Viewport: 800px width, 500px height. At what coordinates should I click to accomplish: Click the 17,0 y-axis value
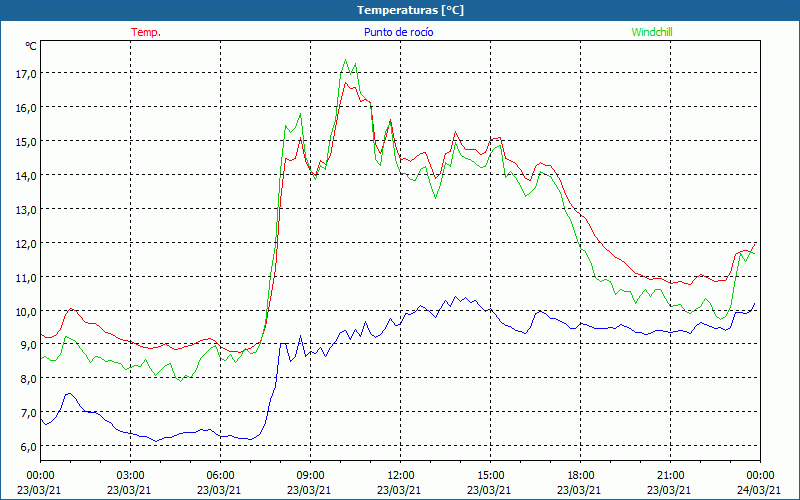point(26,73)
